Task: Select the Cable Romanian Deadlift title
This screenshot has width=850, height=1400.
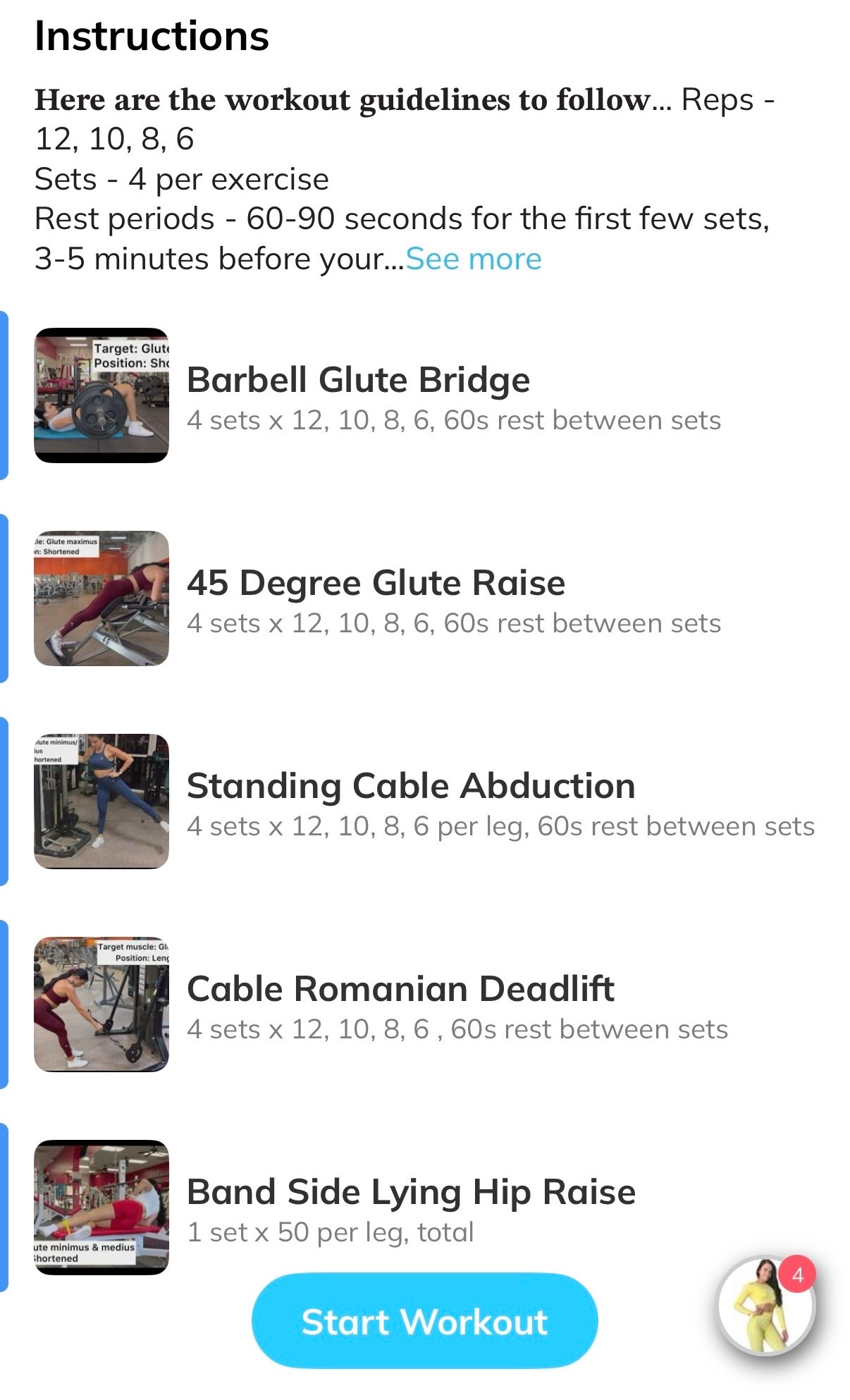Action: [400, 989]
